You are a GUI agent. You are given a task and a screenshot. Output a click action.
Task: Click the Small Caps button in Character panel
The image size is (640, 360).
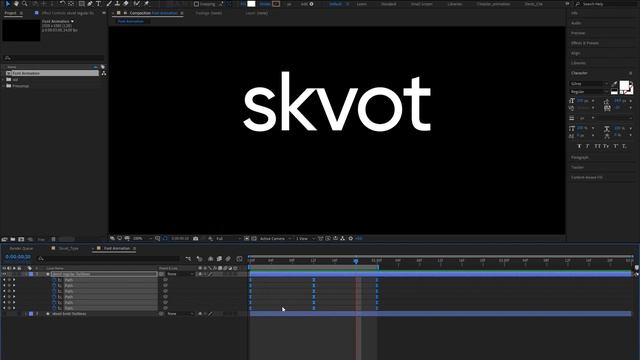[x=607, y=146]
